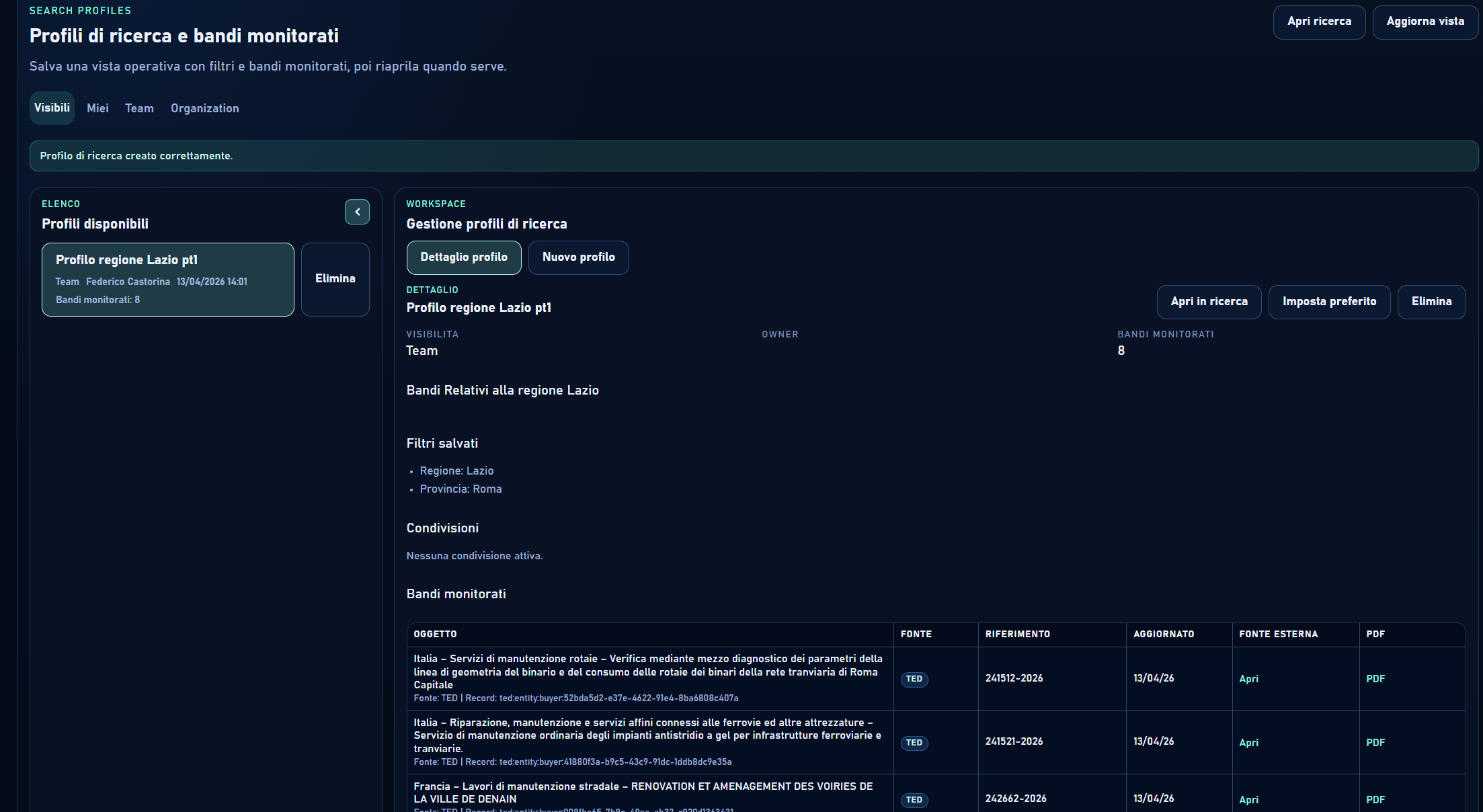Switch to the Miei tab
Screen dimensions: 1483x812
97,108
